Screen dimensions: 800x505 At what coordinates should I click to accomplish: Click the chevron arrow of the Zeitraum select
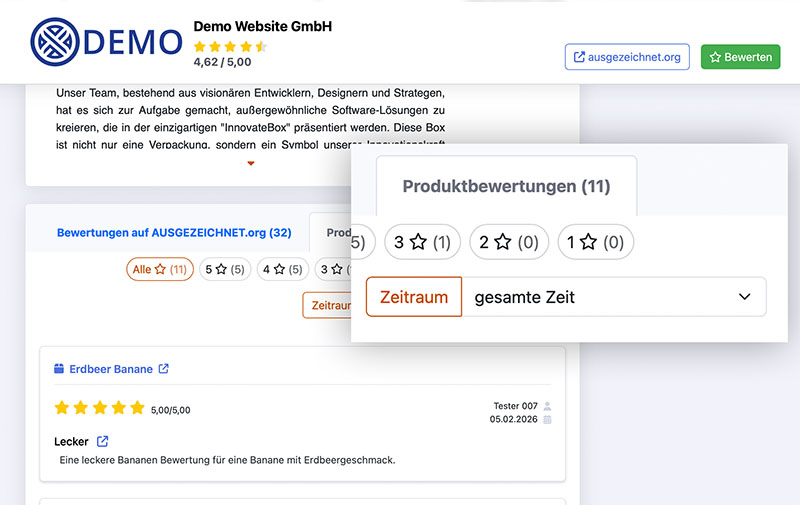pyautogui.click(x=744, y=297)
